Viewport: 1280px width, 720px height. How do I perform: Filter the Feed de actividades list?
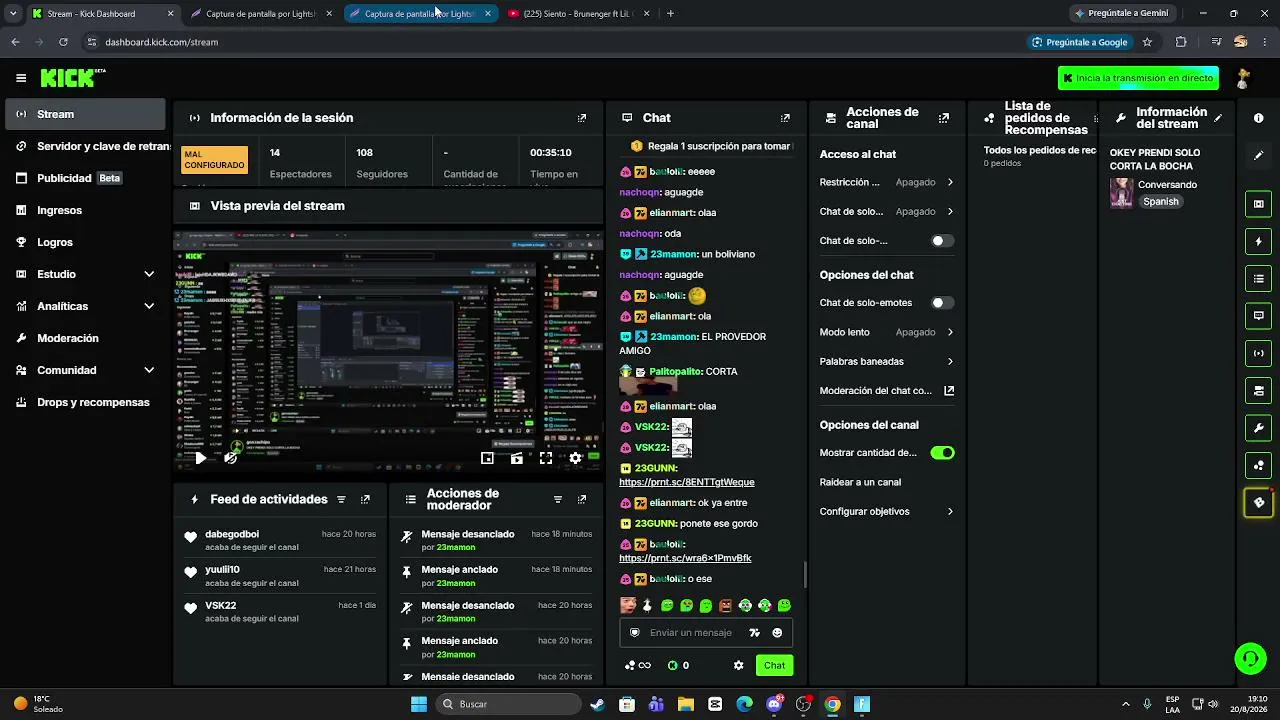click(341, 499)
